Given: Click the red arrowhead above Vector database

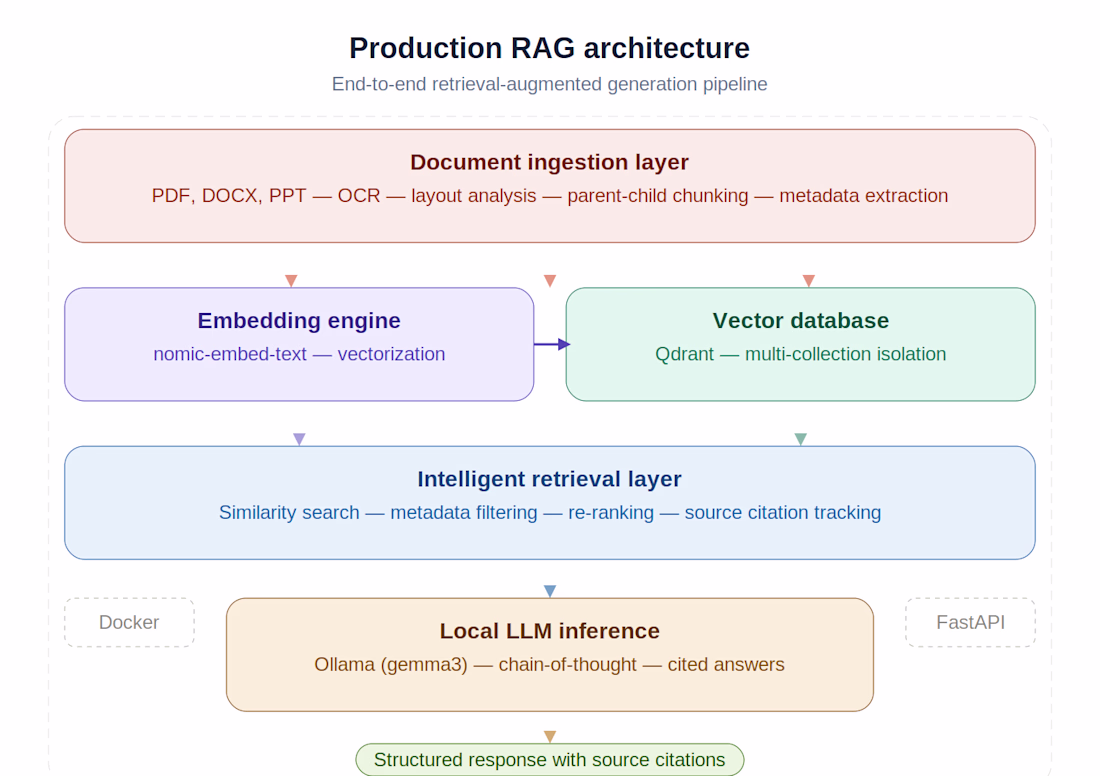Looking at the screenshot, I should coord(808,281).
